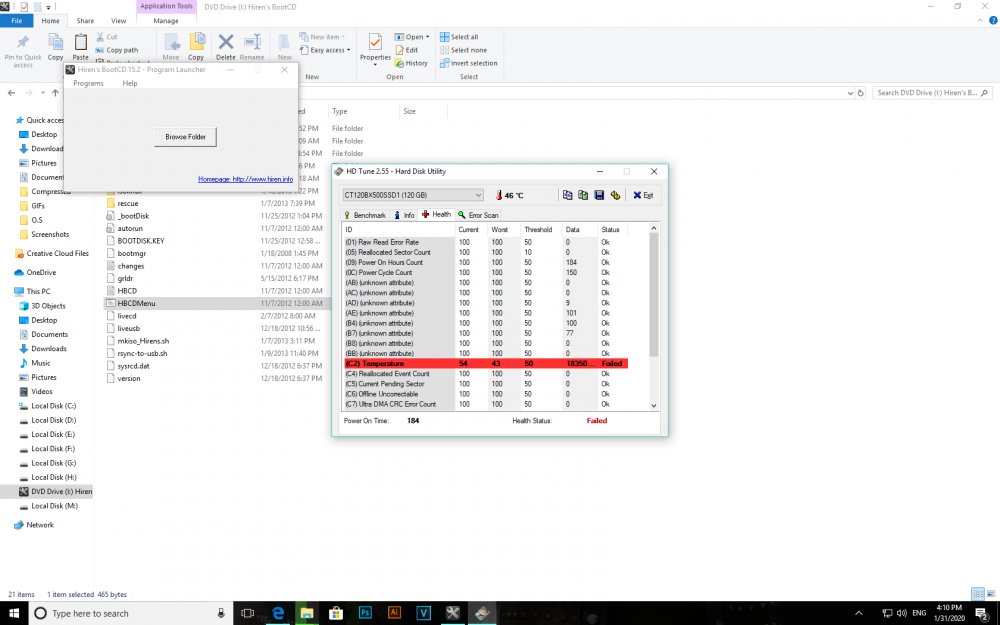1000x625 pixels.
Task: Click the HD Tune list scrollbar thumb
Action: point(654,295)
